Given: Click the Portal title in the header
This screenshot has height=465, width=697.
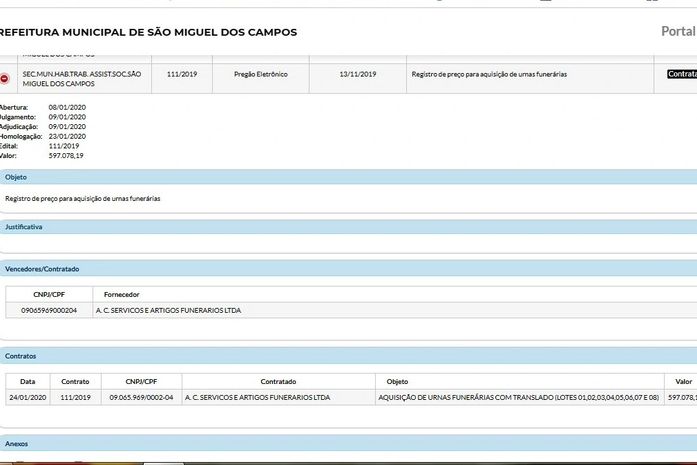Looking at the screenshot, I should tap(677, 31).
